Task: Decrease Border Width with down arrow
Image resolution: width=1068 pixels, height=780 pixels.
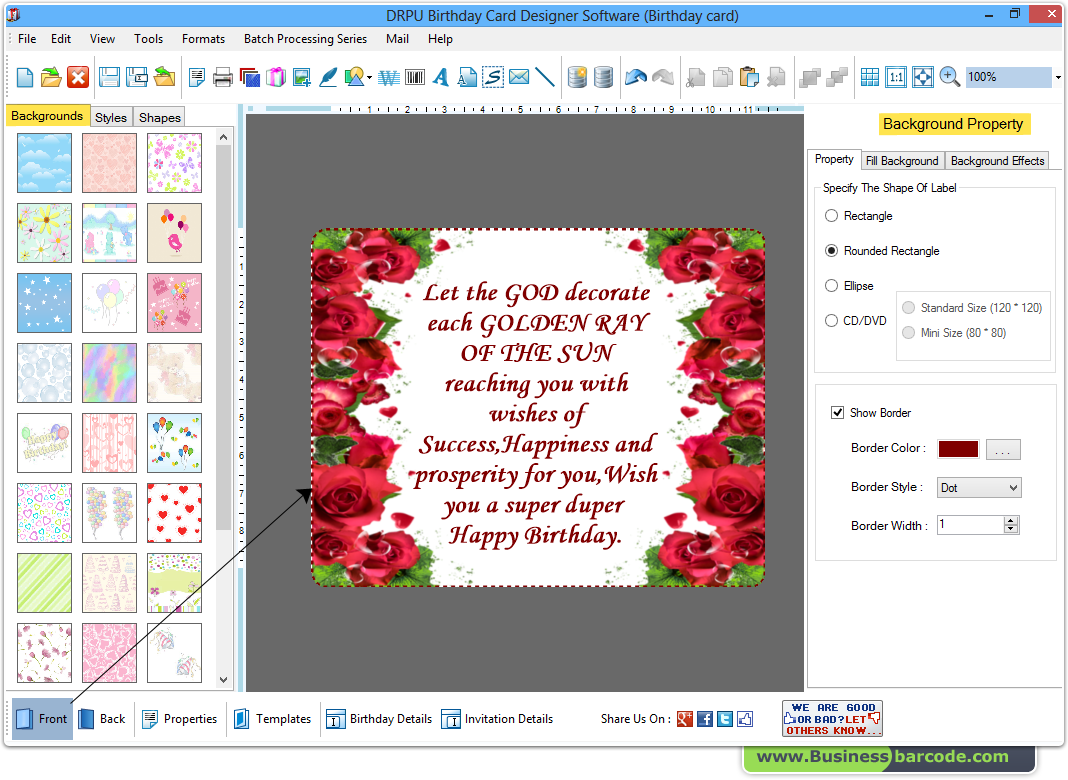Action: [1011, 529]
